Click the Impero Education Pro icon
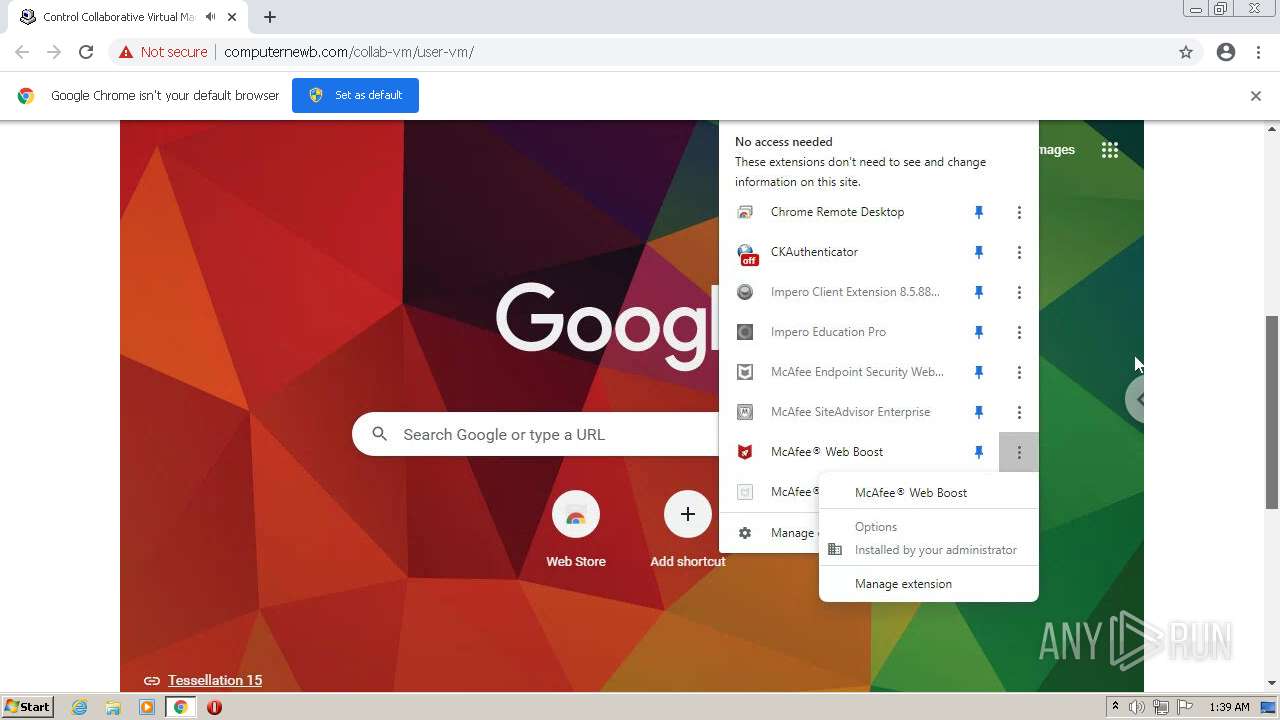The width and height of the screenshot is (1280, 720). point(744,332)
